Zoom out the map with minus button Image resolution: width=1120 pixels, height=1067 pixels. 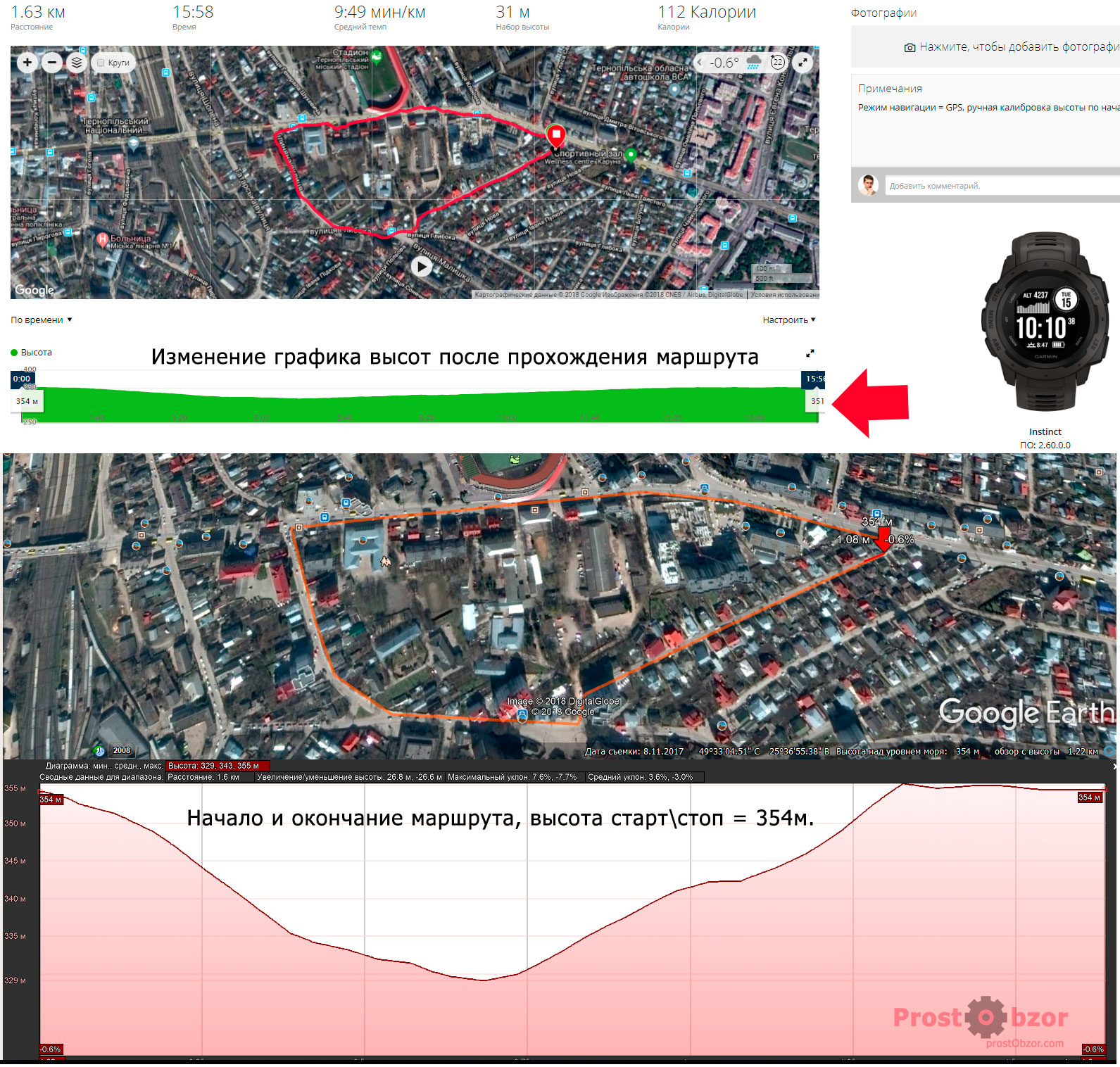click(x=52, y=63)
